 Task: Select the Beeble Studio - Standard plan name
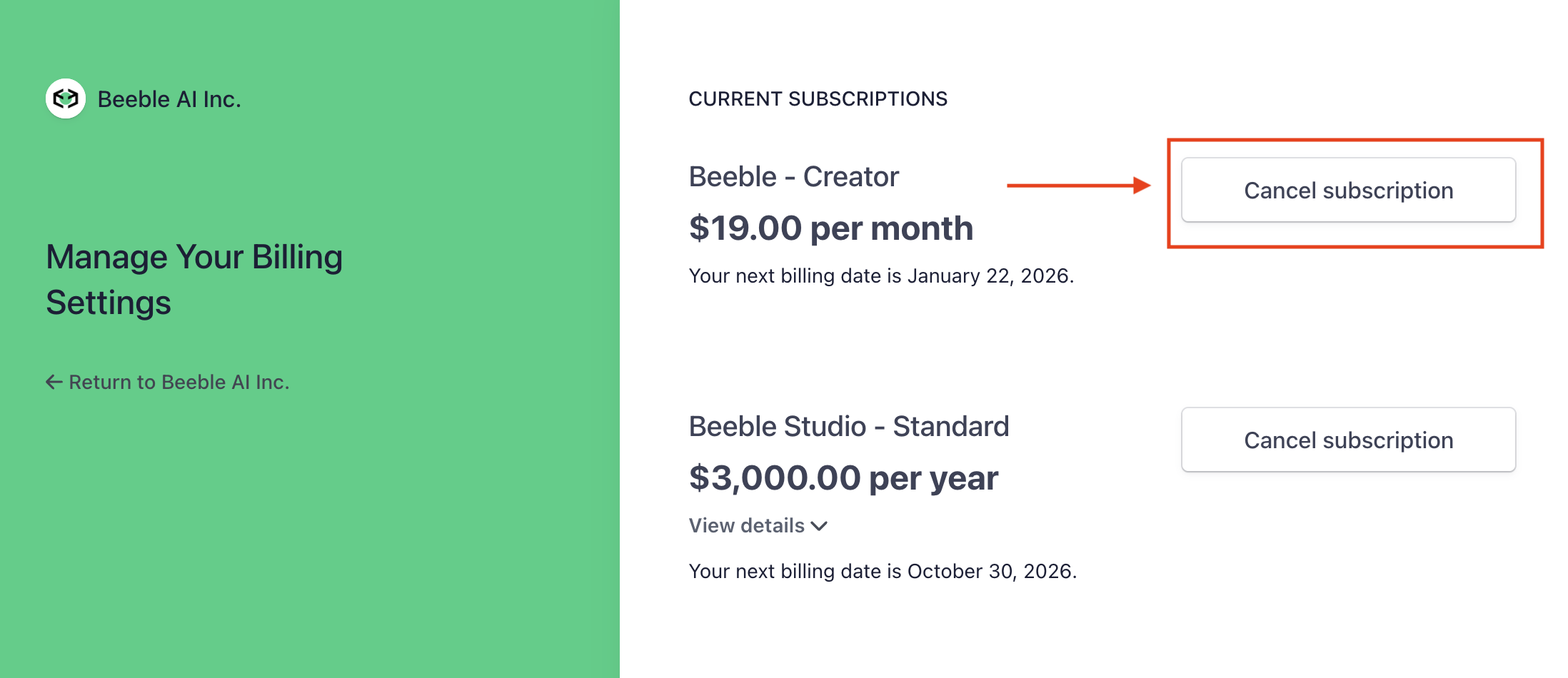pos(848,427)
